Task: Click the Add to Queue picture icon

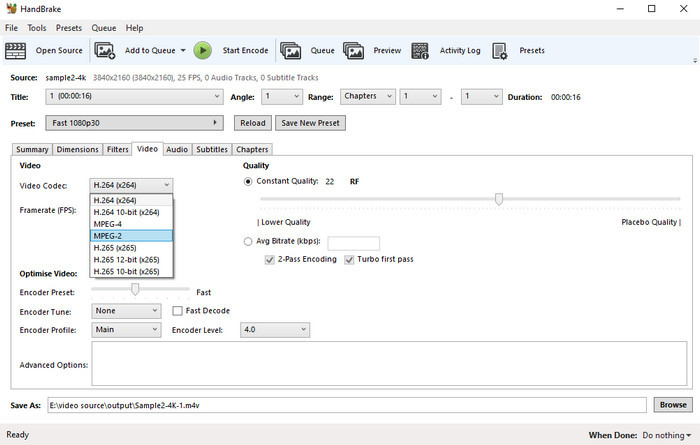Action: tap(105, 51)
